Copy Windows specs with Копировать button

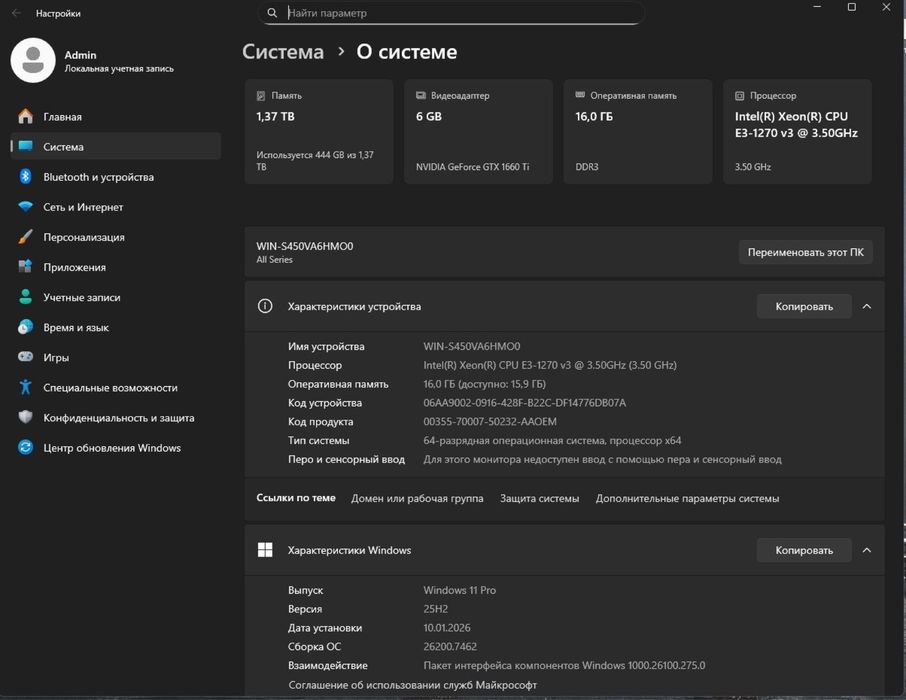pos(804,550)
